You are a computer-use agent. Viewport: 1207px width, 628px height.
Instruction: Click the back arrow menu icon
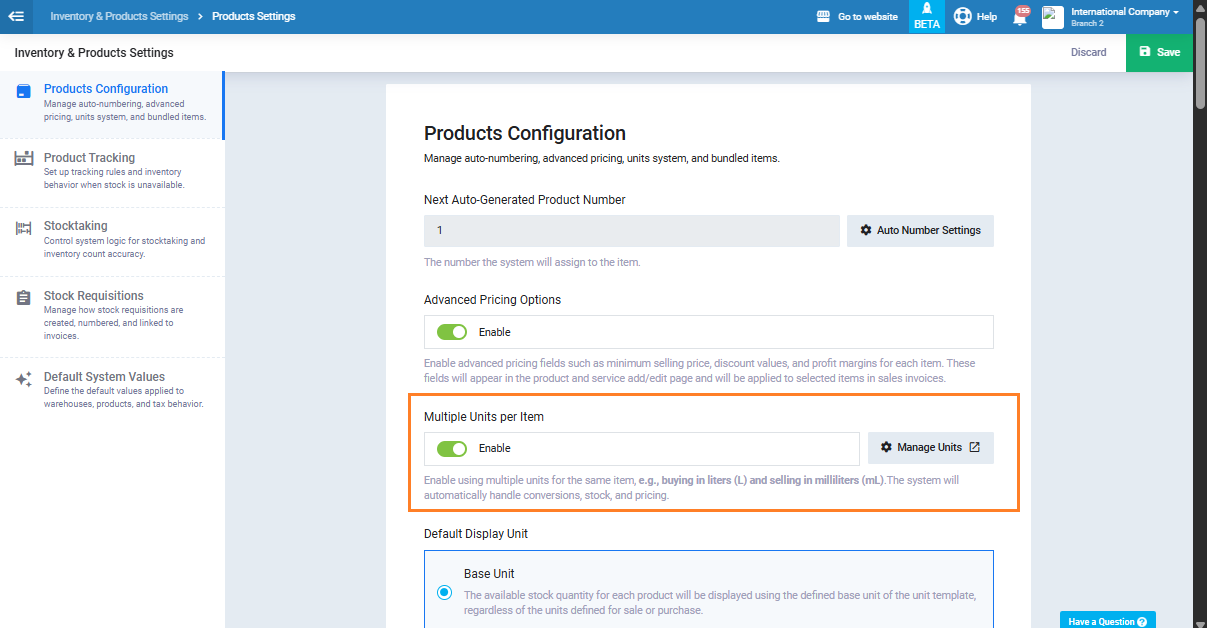coord(16,16)
